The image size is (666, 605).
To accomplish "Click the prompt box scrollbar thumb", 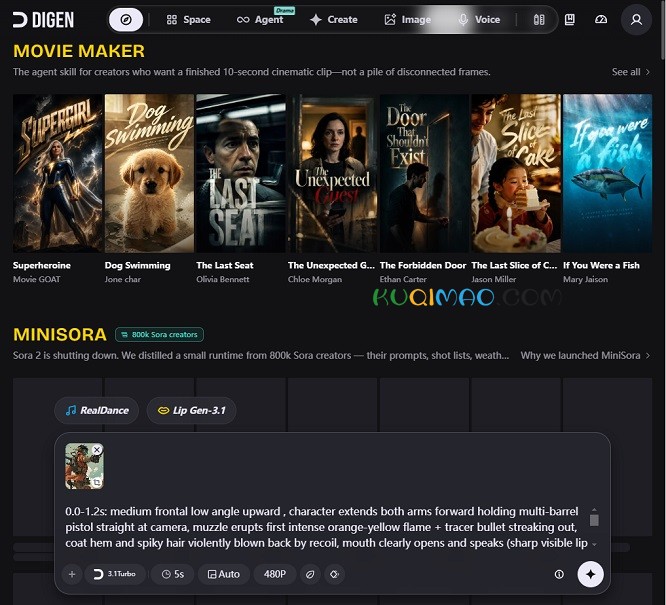I will (x=594, y=520).
